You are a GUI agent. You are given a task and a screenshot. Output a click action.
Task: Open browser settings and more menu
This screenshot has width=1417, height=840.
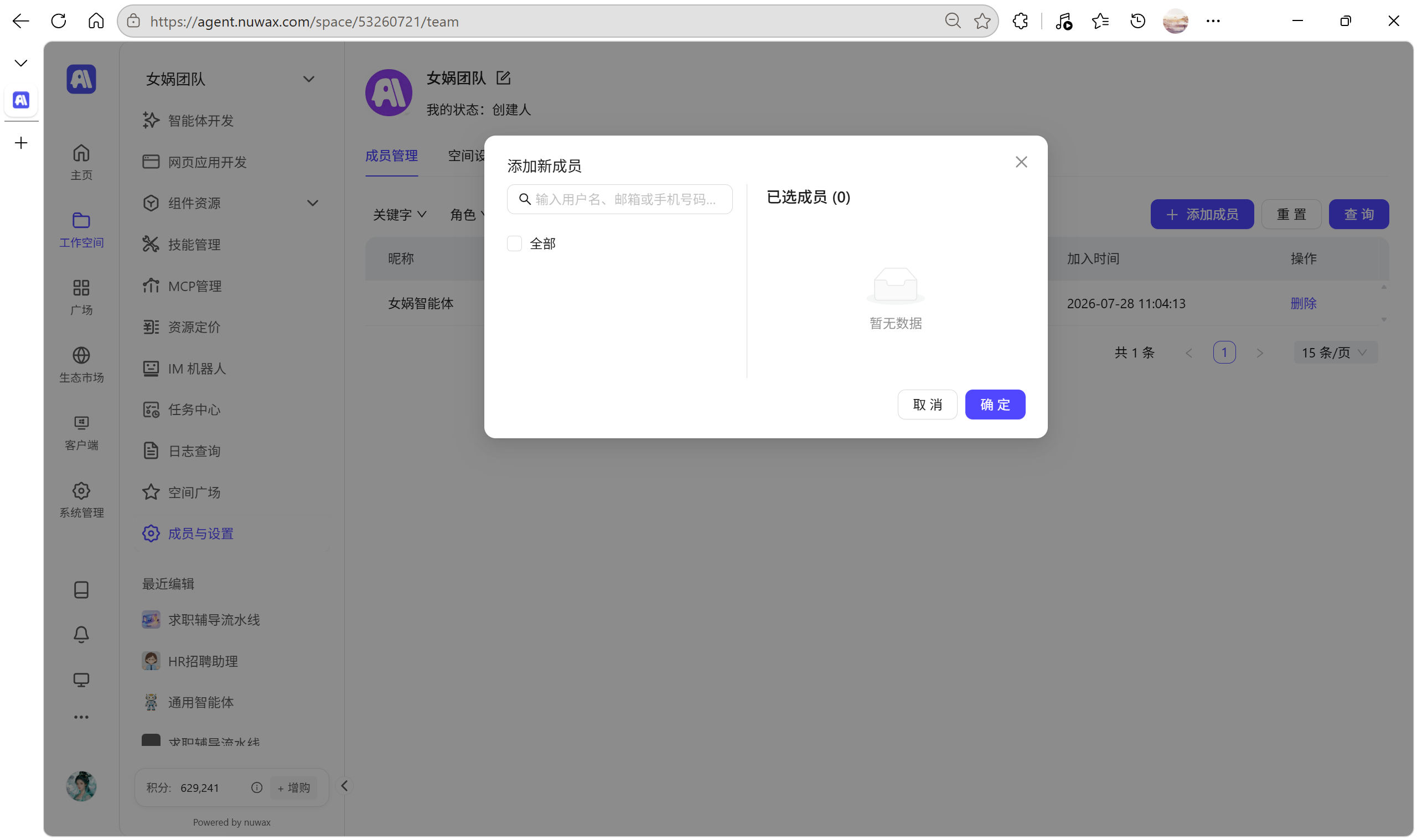[x=1213, y=21]
